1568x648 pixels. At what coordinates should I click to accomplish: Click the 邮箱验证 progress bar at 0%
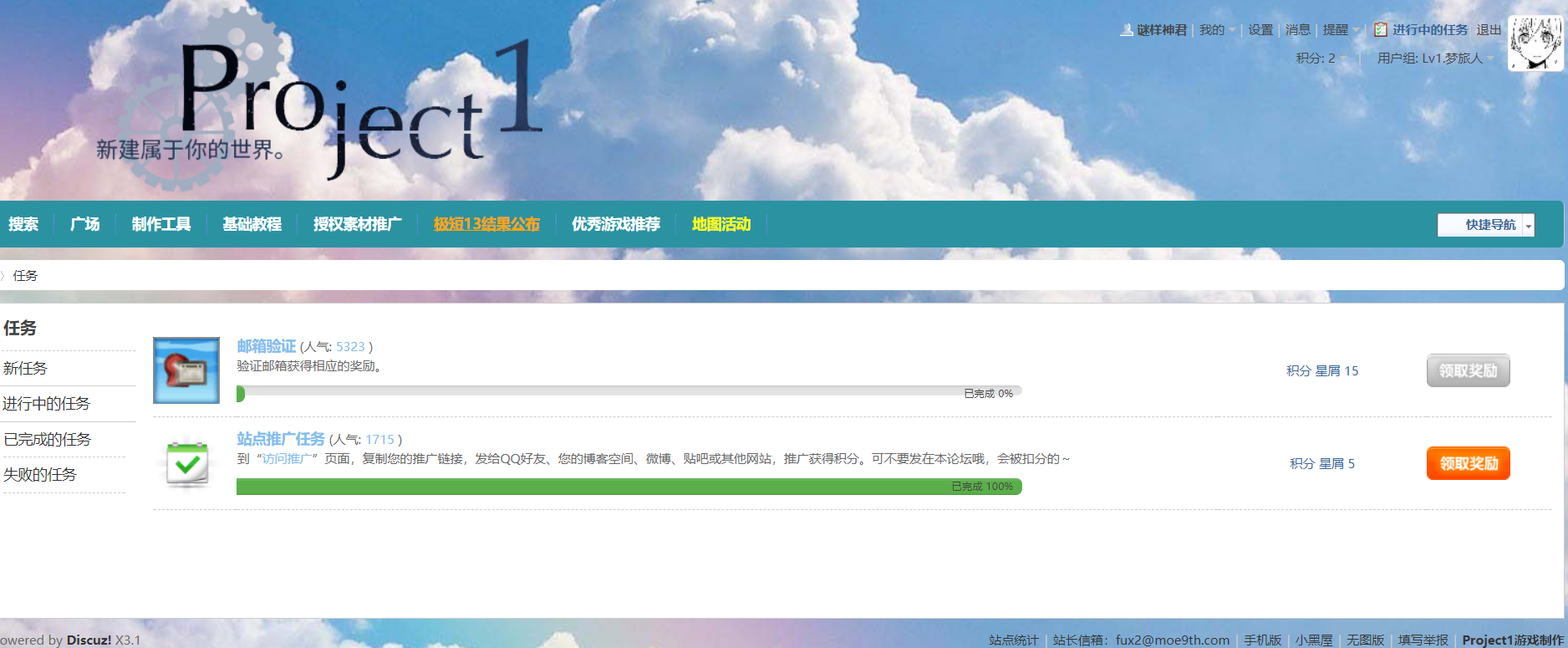click(629, 394)
